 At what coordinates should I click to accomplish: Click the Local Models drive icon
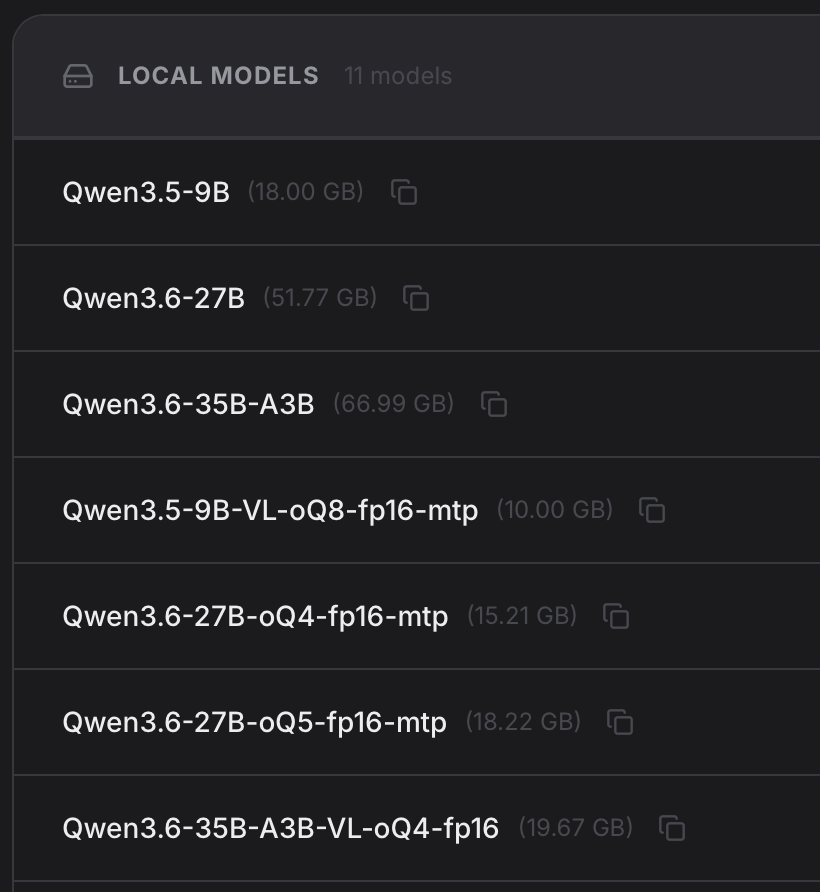coord(78,76)
